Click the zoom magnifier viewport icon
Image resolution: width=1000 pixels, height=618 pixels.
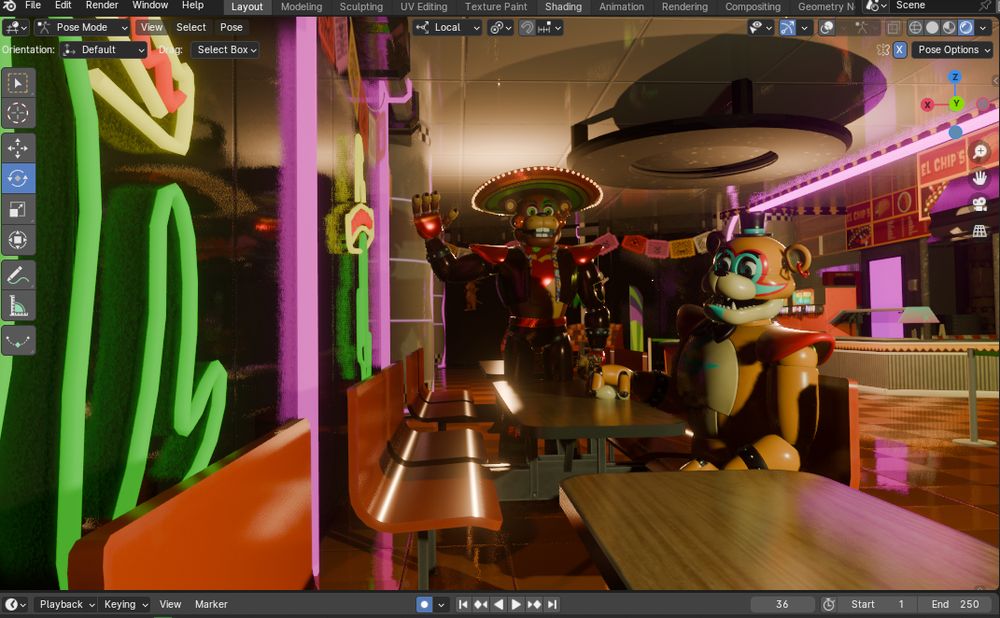980,151
